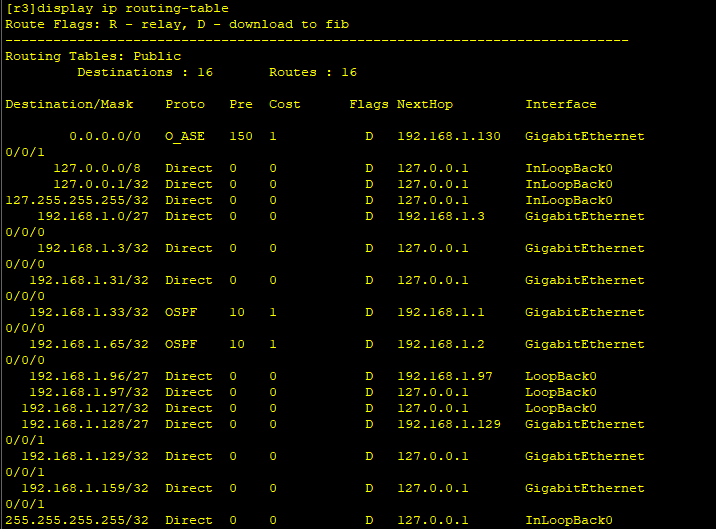Click the 'Flags' column header
Viewport: 716px width, 529px height.
tap(369, 104)
